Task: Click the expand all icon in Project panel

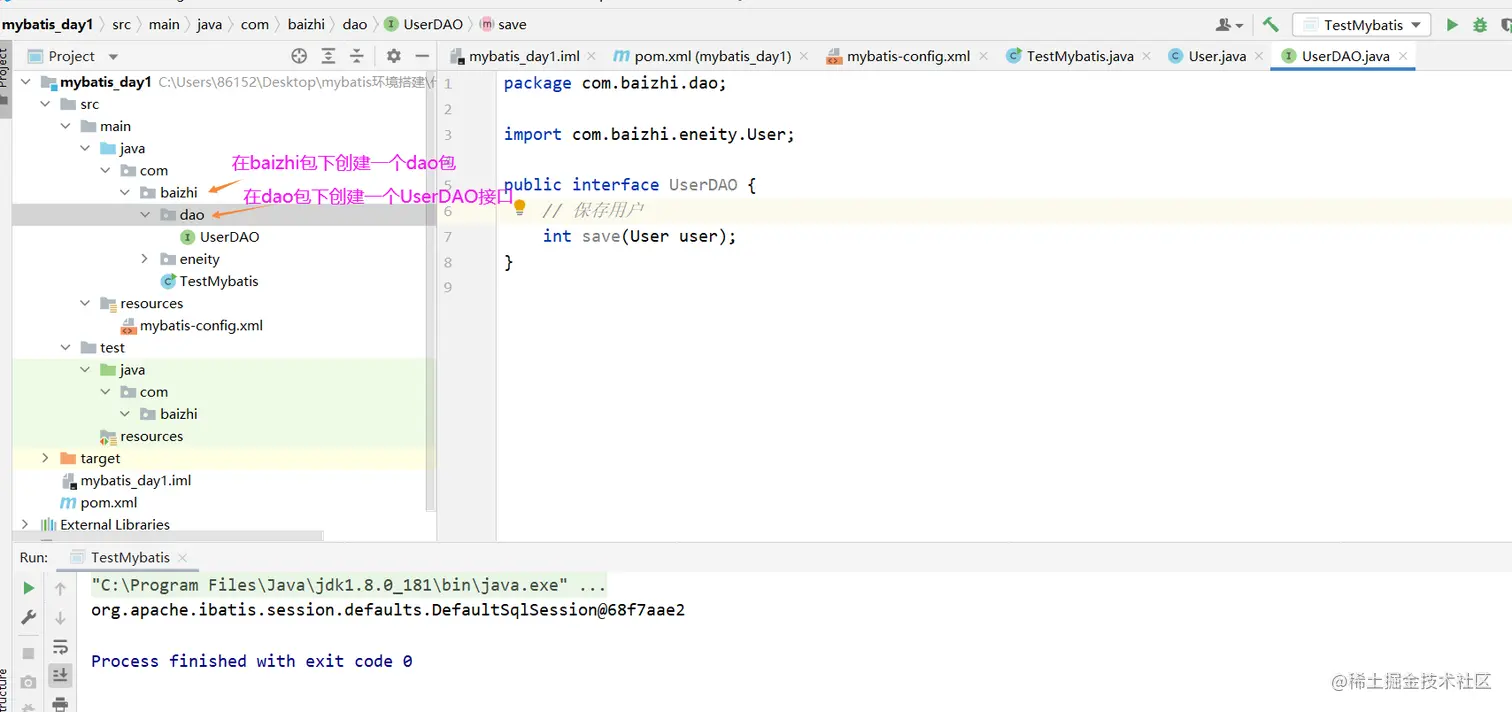Action: tap(328, 56)
